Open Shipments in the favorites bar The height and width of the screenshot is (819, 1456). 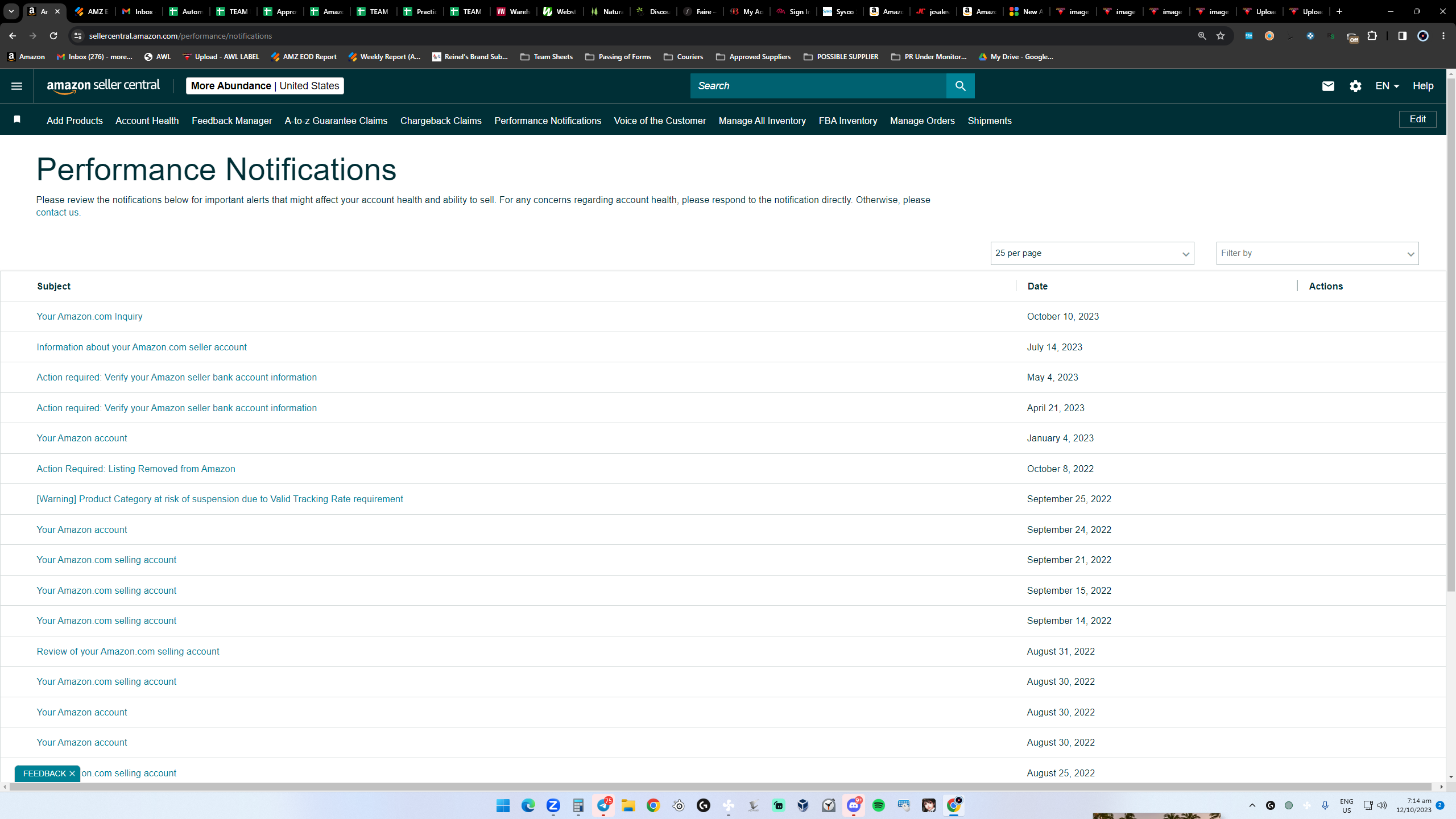(990, 121)
